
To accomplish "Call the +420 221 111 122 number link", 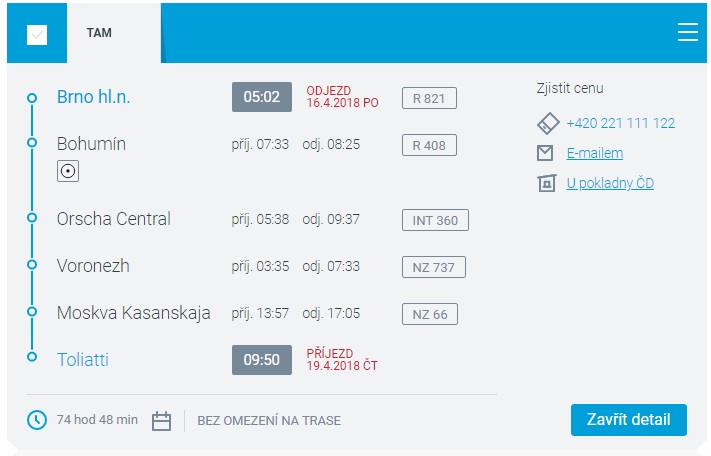I will [620, 123].
